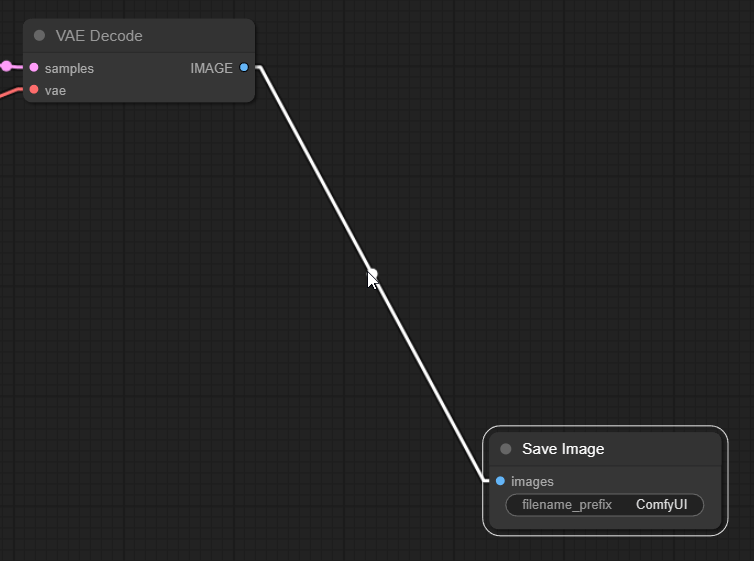Click the ComfyUI value text in filename_prefix
The height and width of the screenshot is (561, 754).
pyautogui.click(x=662, y=504)
